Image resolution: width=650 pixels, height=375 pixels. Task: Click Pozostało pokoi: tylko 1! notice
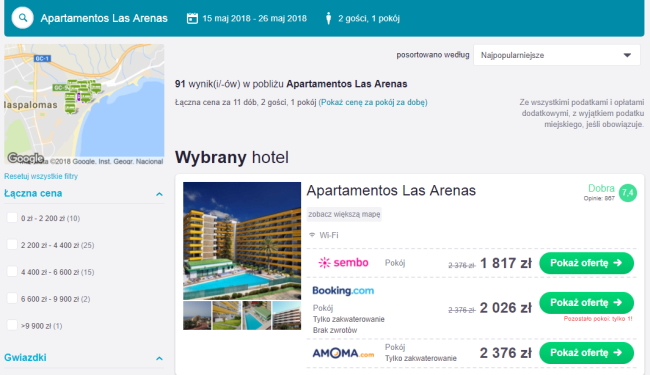point(598,319)
